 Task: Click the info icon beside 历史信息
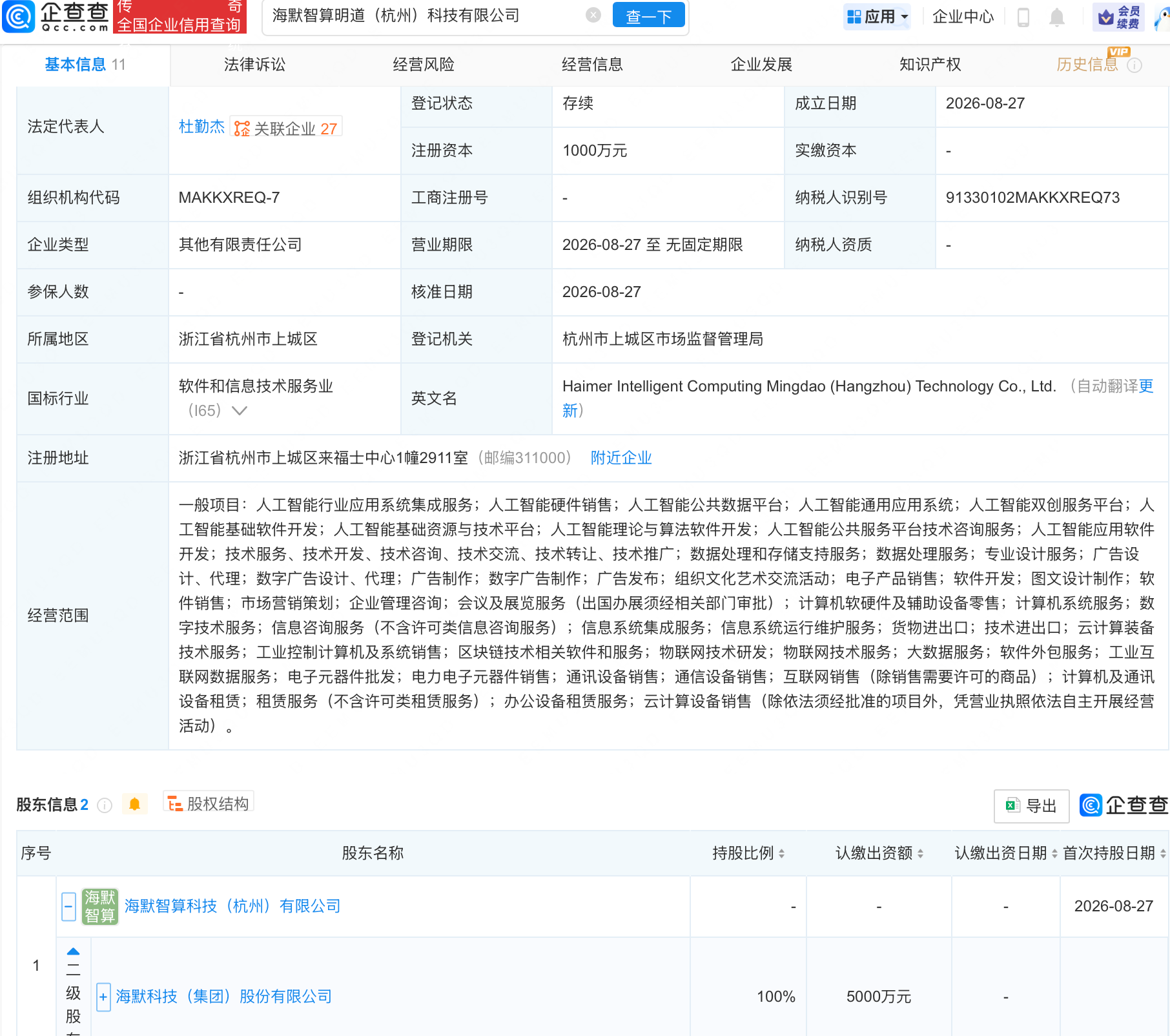tap(1134, 65)
